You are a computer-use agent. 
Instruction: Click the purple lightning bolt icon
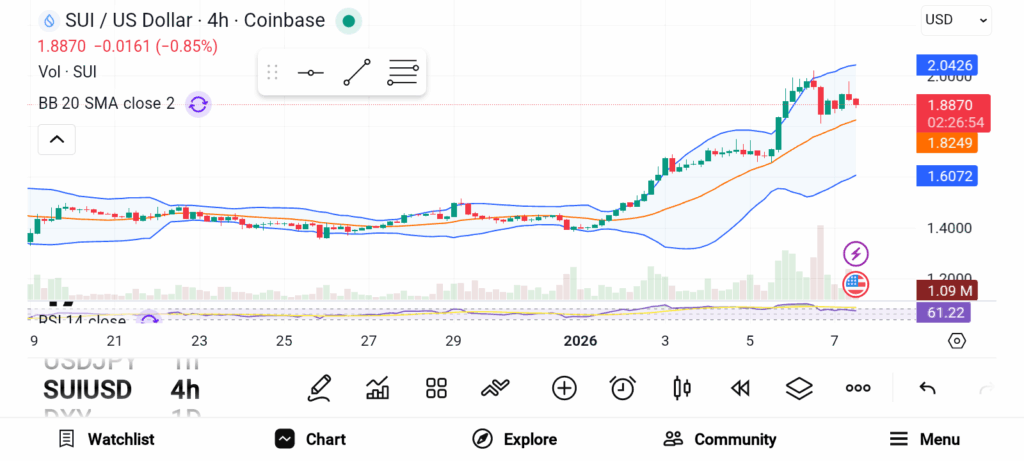[856, 253]
